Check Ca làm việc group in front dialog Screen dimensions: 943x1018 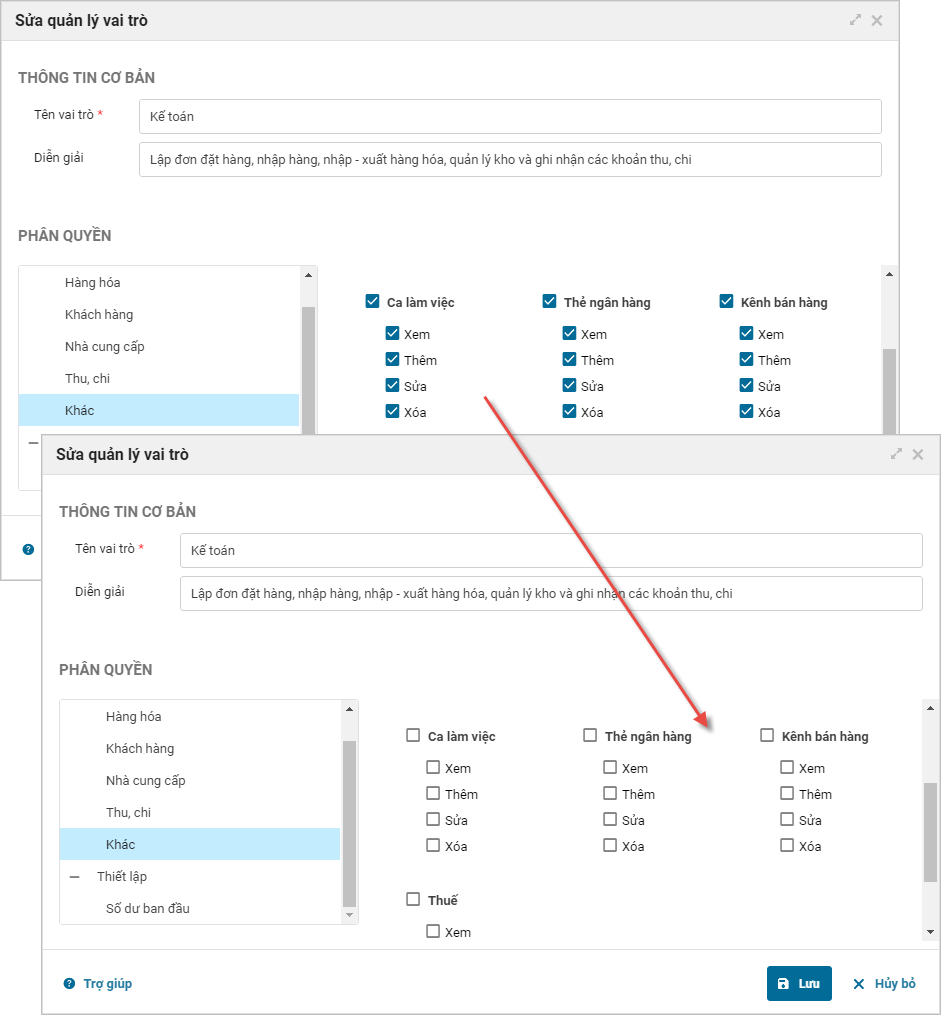click(413, 735)
